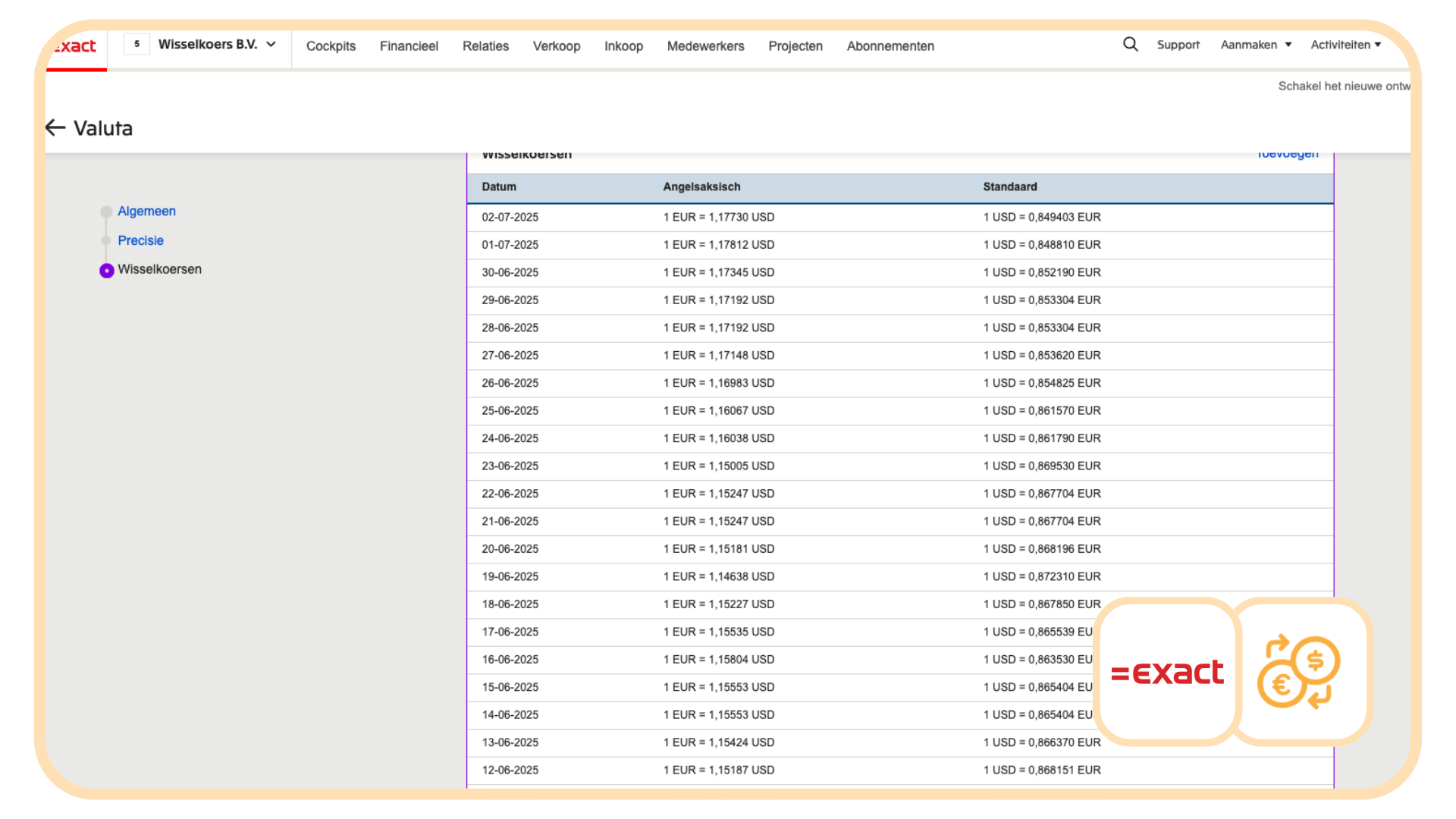Viewport: 1456px width, 819px height.
Task: Click the 1 USD = 0,861570 EUR value
Action: tap(1042, 411)
